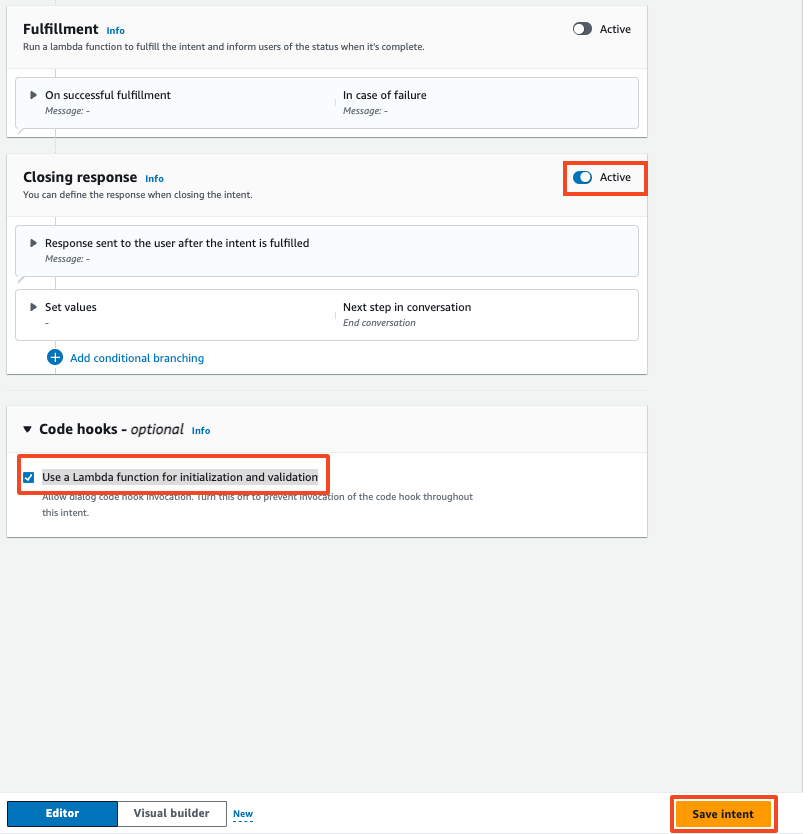
Task: Click In case of failure panel
Action: pos(385,95)
